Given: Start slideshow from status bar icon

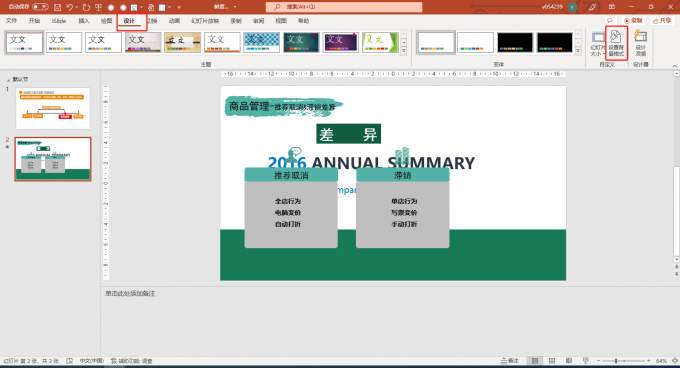Looking at the screenshot, I should pyautogui.click(x=585, y=361).
